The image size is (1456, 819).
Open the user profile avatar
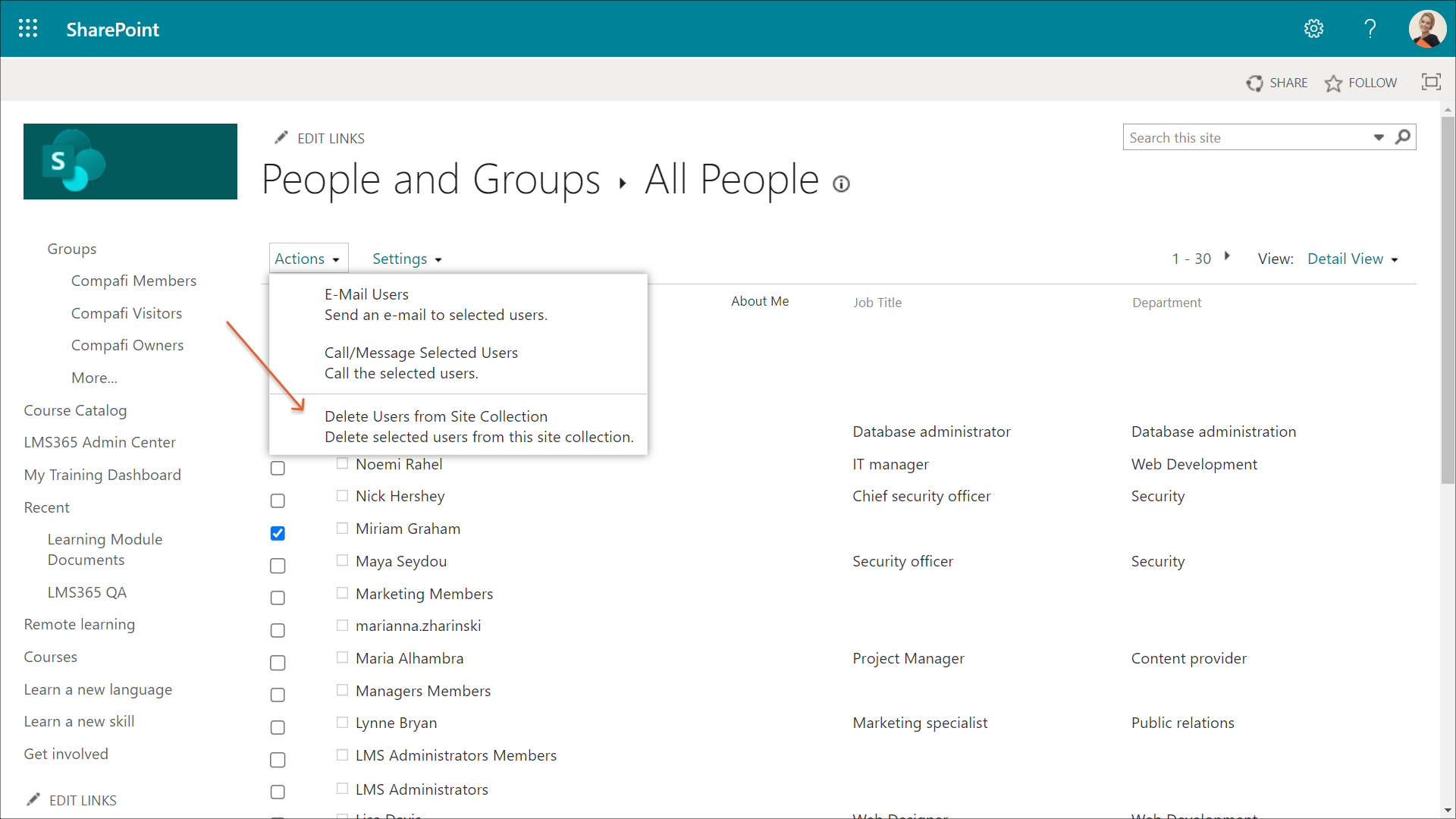pyautogui.click(x=1426, y=29)
